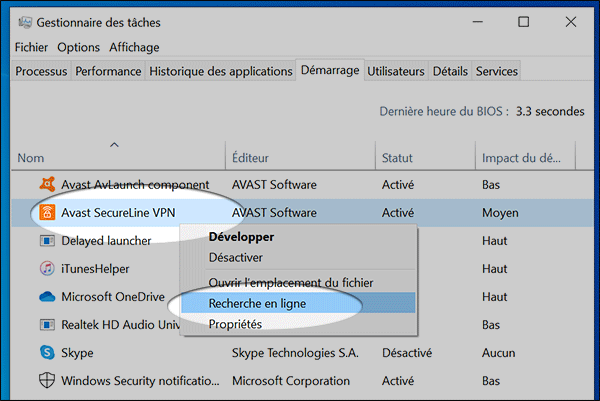600x401 pixels.
Task: Select Recherche en ligne menu entry
Action: coord(257,303)
